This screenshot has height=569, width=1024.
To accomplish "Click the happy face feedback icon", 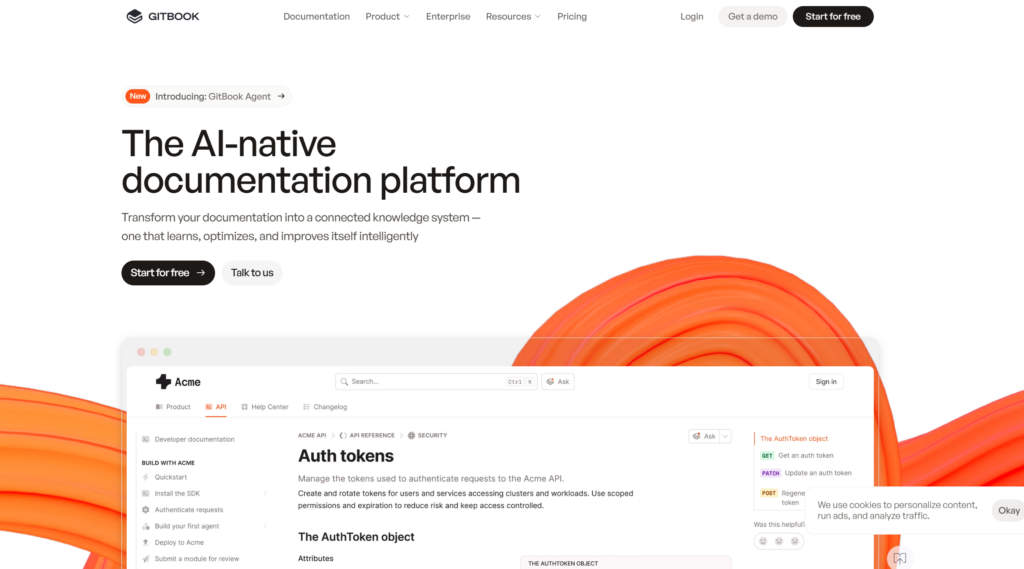I will coord(763,541).
